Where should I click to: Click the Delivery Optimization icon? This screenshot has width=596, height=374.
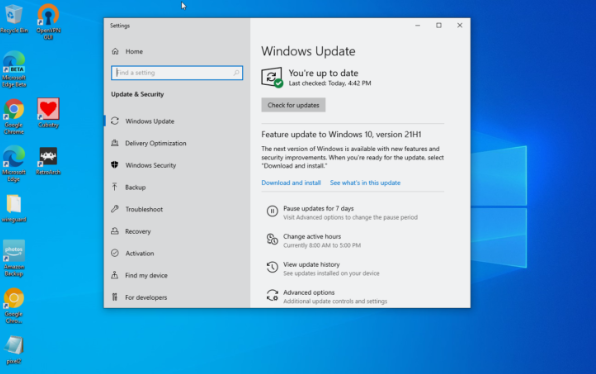[115, 143]
